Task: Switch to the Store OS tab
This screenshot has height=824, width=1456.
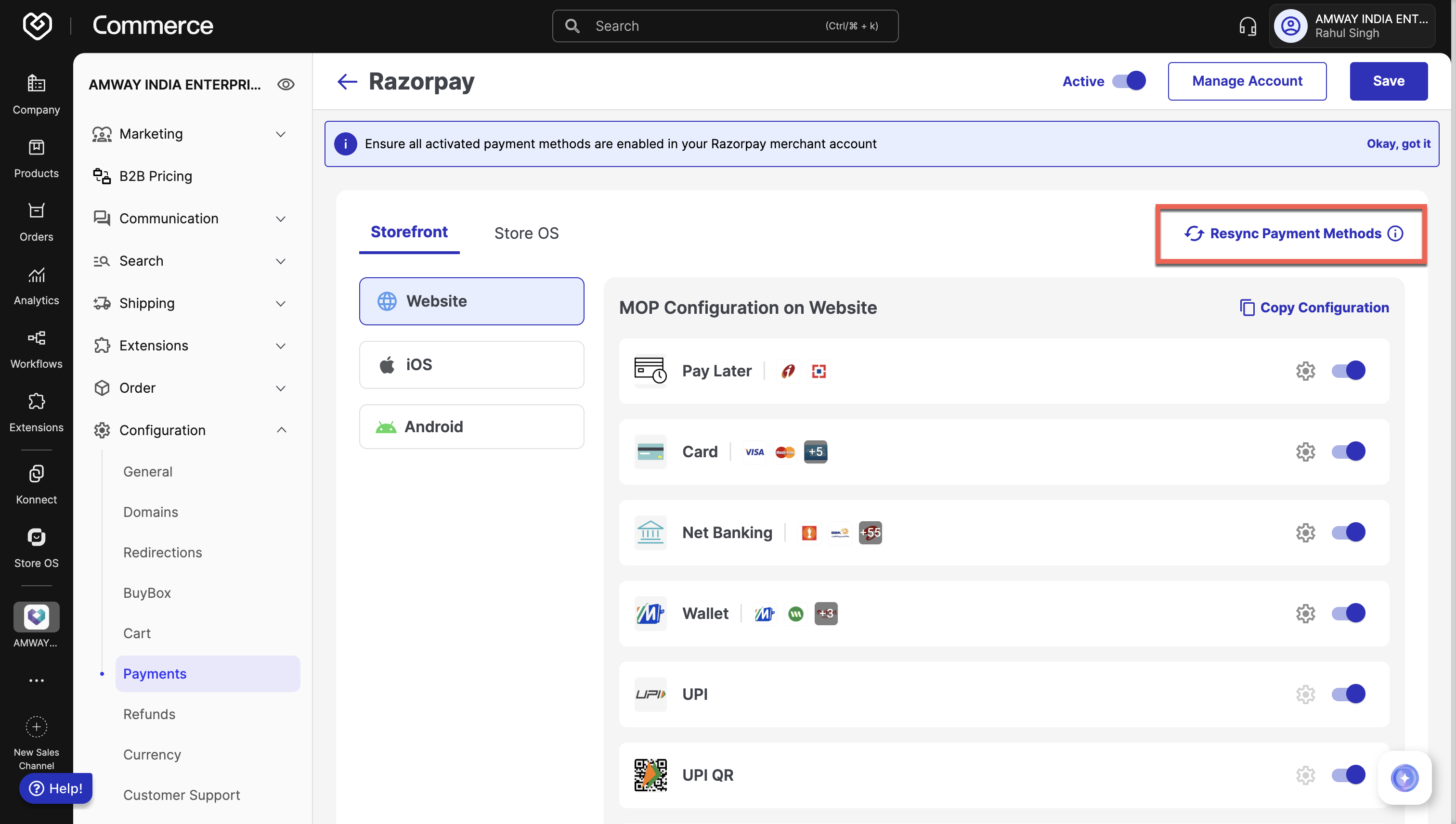Action: (x=526, y=233)
